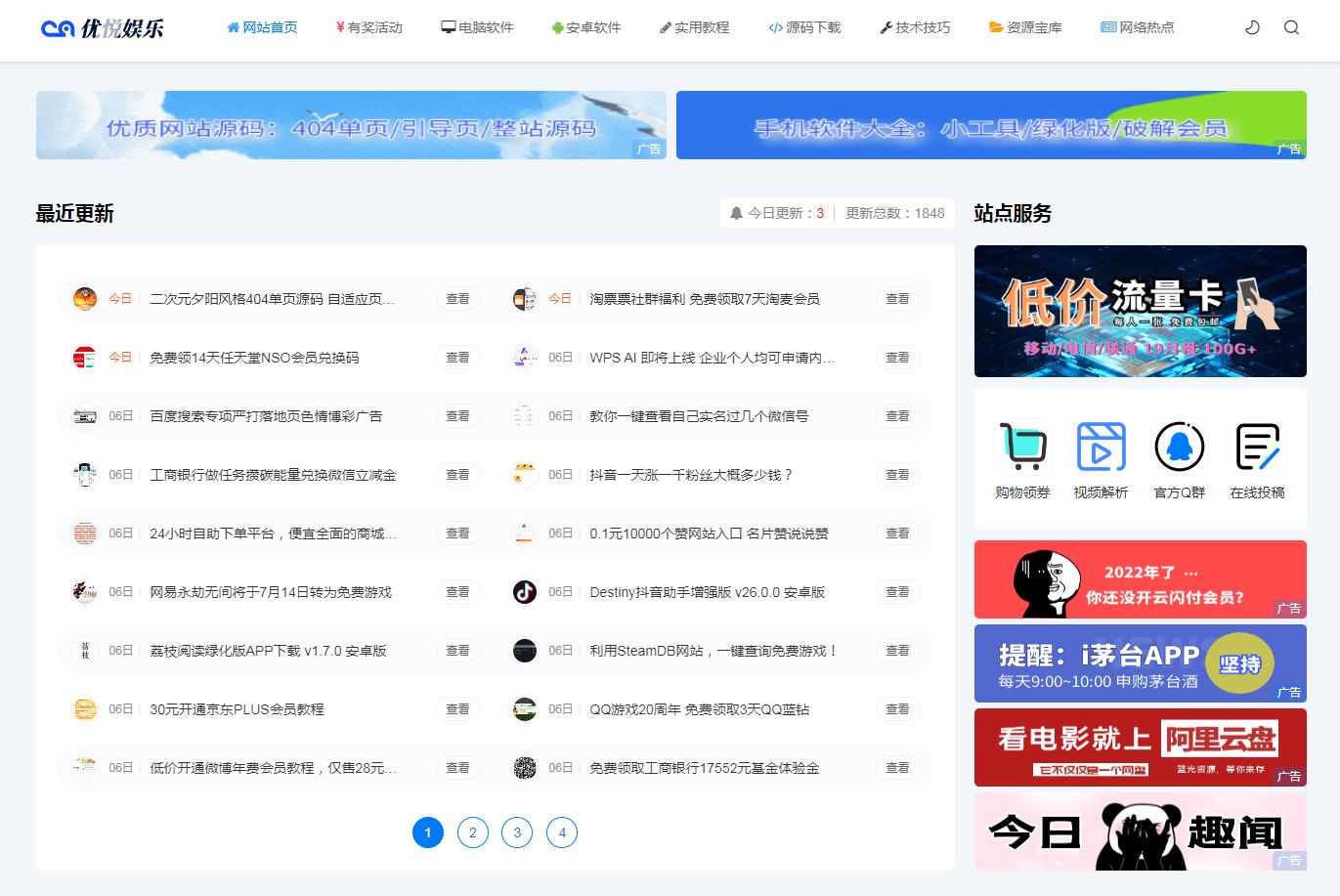Image resolution: width=1340 pixels, height=896 pixels.
Task: Click the icon beside 教你一键查看自己实名
Action: tap(525, 416)
